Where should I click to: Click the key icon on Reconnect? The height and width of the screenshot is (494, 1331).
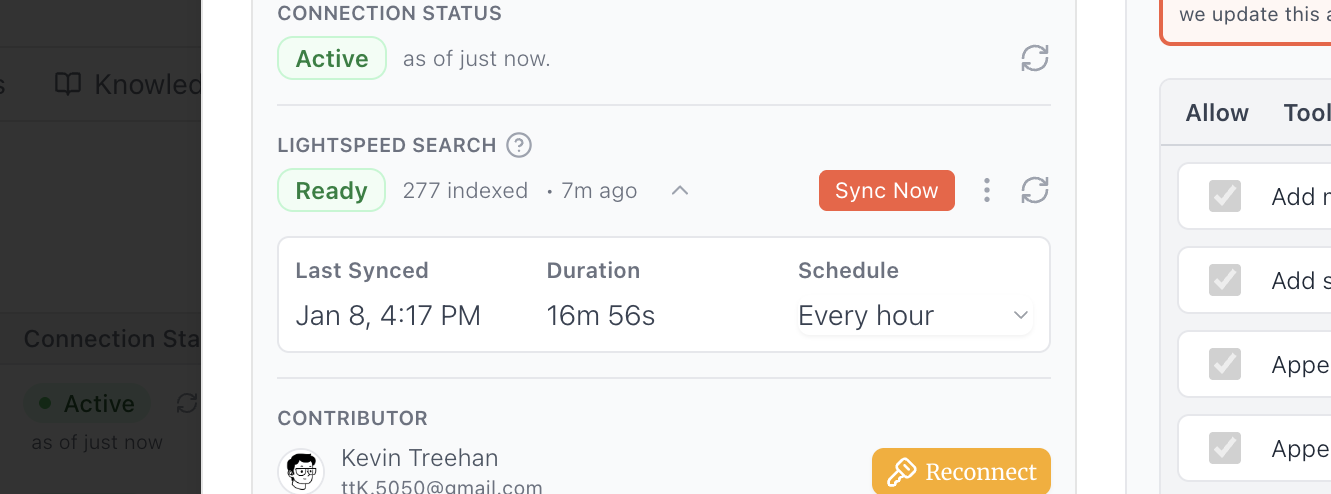(901, 472)
